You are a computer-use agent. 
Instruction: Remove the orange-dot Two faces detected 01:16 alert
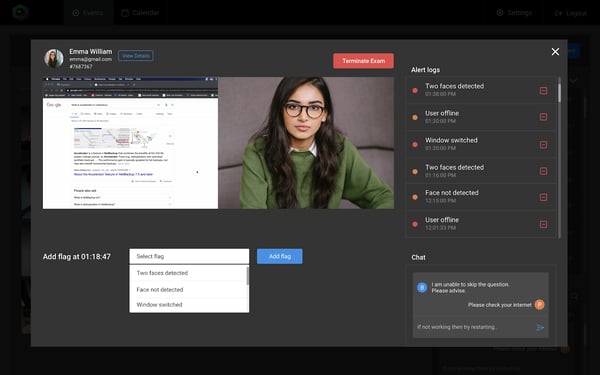[543, 171]
